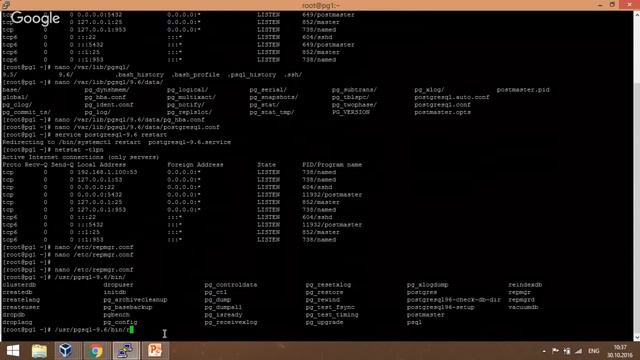Click 'PG_VERSION' in data directory listing
This screenshot has height=360, width=640.
[351, 112]
